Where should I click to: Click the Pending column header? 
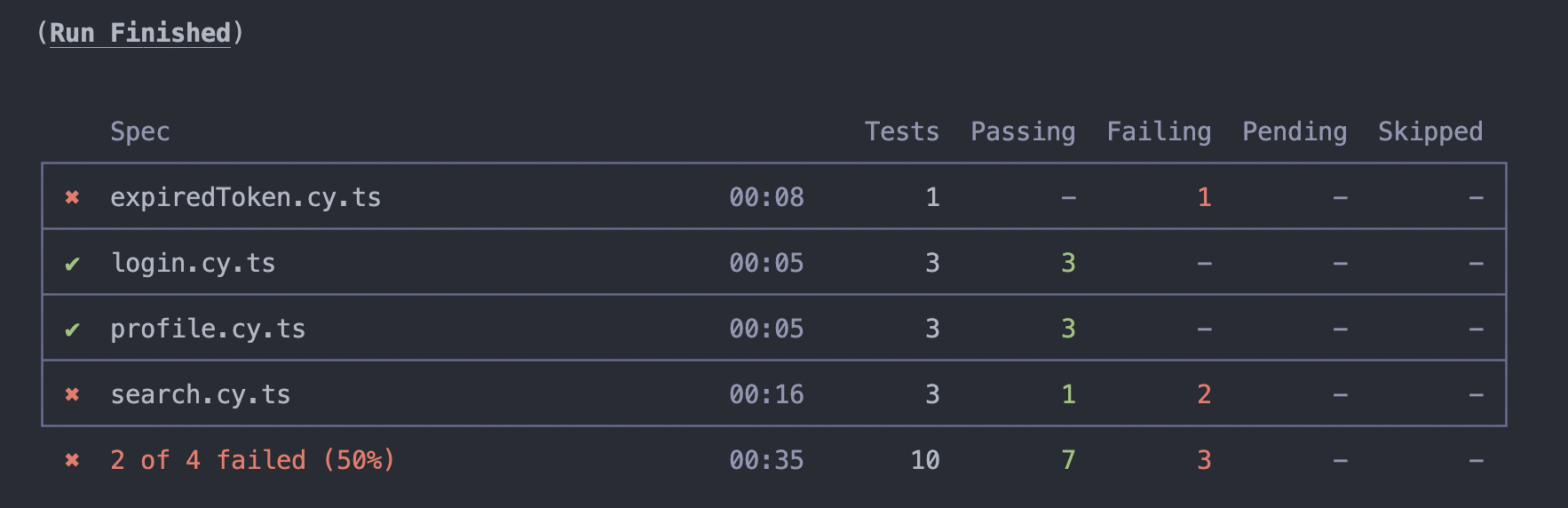click(x=1295, y=132)
